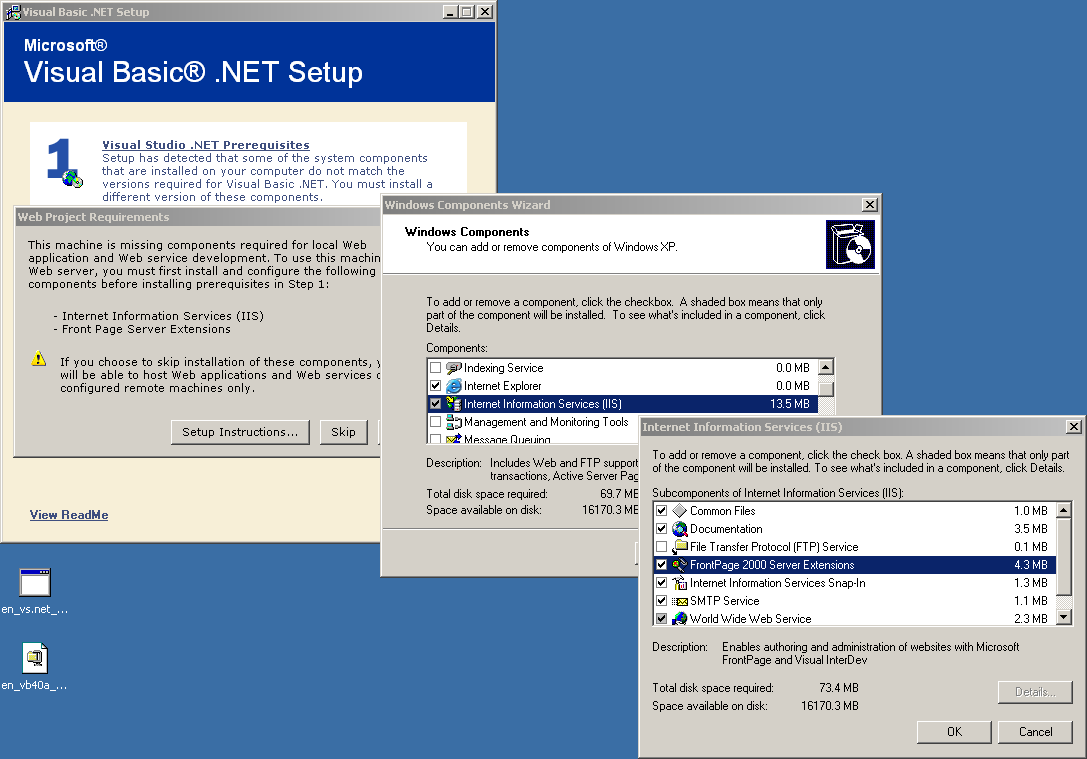Click the Visual Basic .NET Setup title bar icon

pos(13,12)
